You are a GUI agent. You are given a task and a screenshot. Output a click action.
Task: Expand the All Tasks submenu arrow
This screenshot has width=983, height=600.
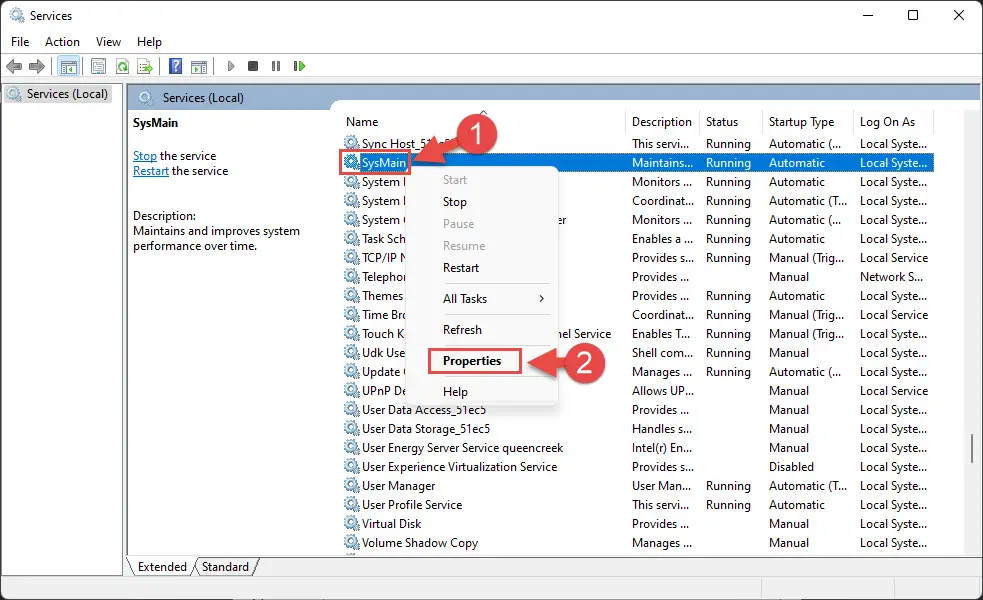541,299
